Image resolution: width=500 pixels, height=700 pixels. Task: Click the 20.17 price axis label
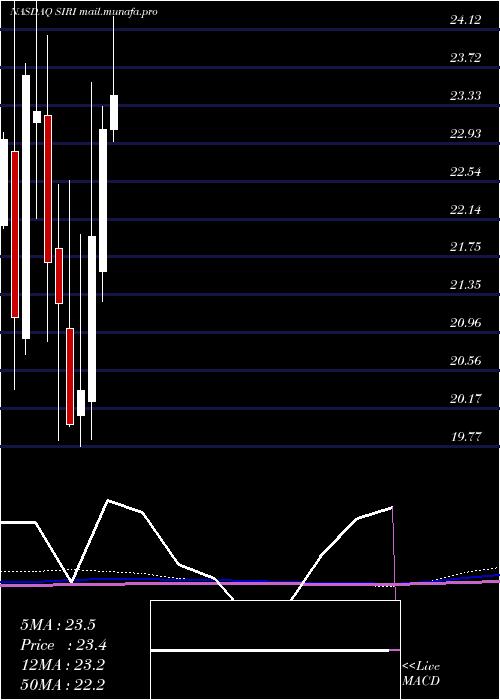[466, 399]
